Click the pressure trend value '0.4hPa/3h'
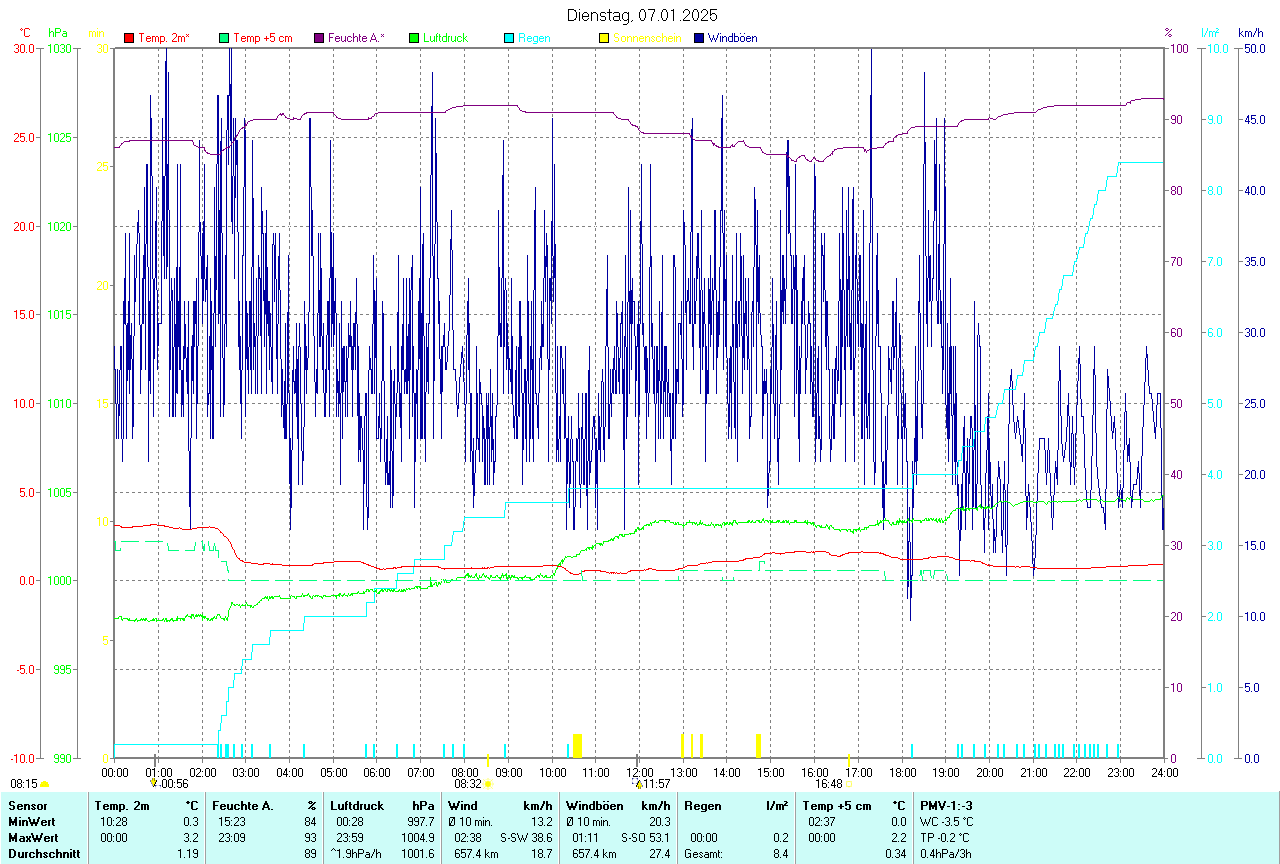The height and width of the screenshot is (864, 1280). [947, 854]
